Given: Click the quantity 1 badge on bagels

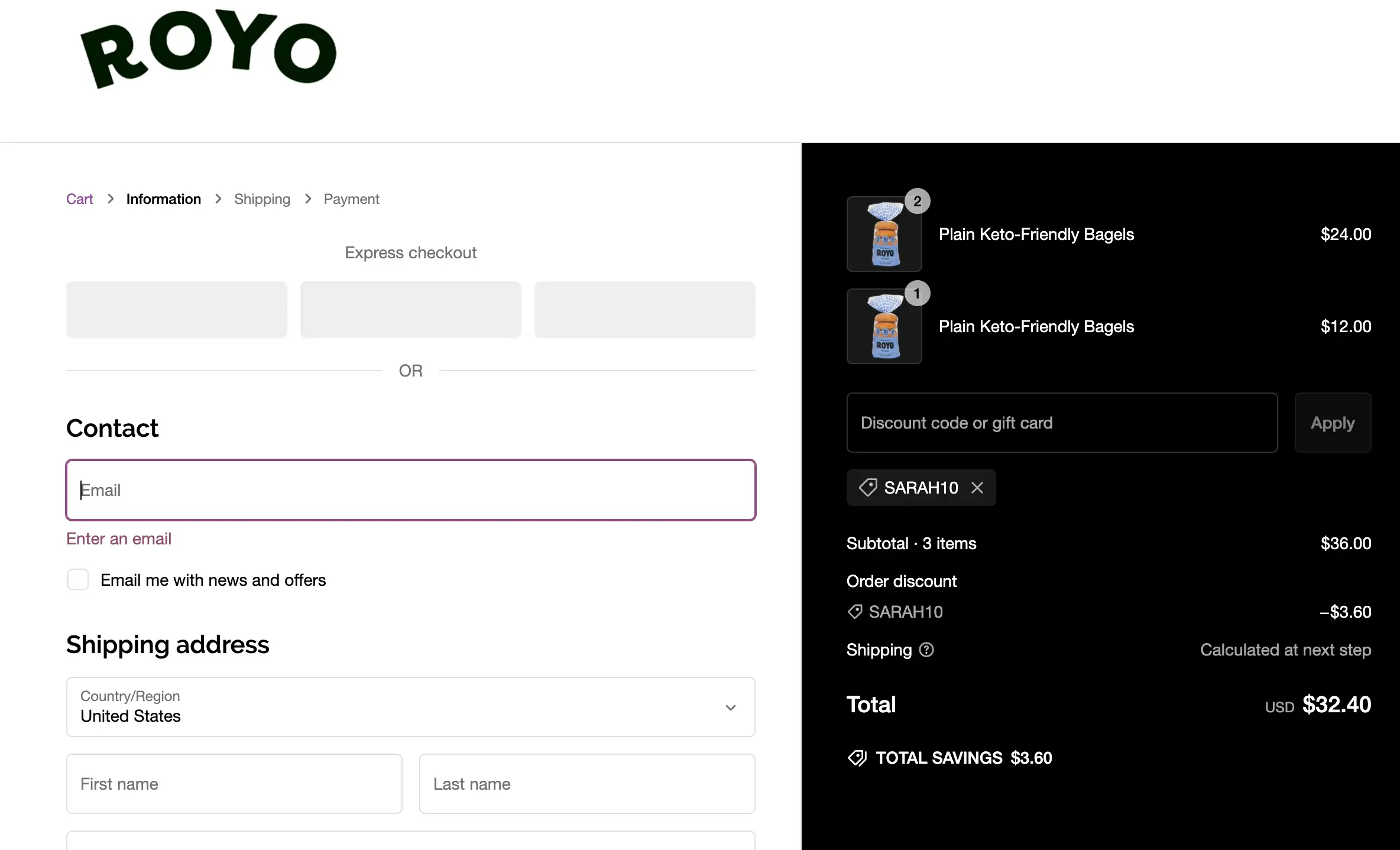Looking at the screenshot, I should pyautogui.click(x=917, y=294).
